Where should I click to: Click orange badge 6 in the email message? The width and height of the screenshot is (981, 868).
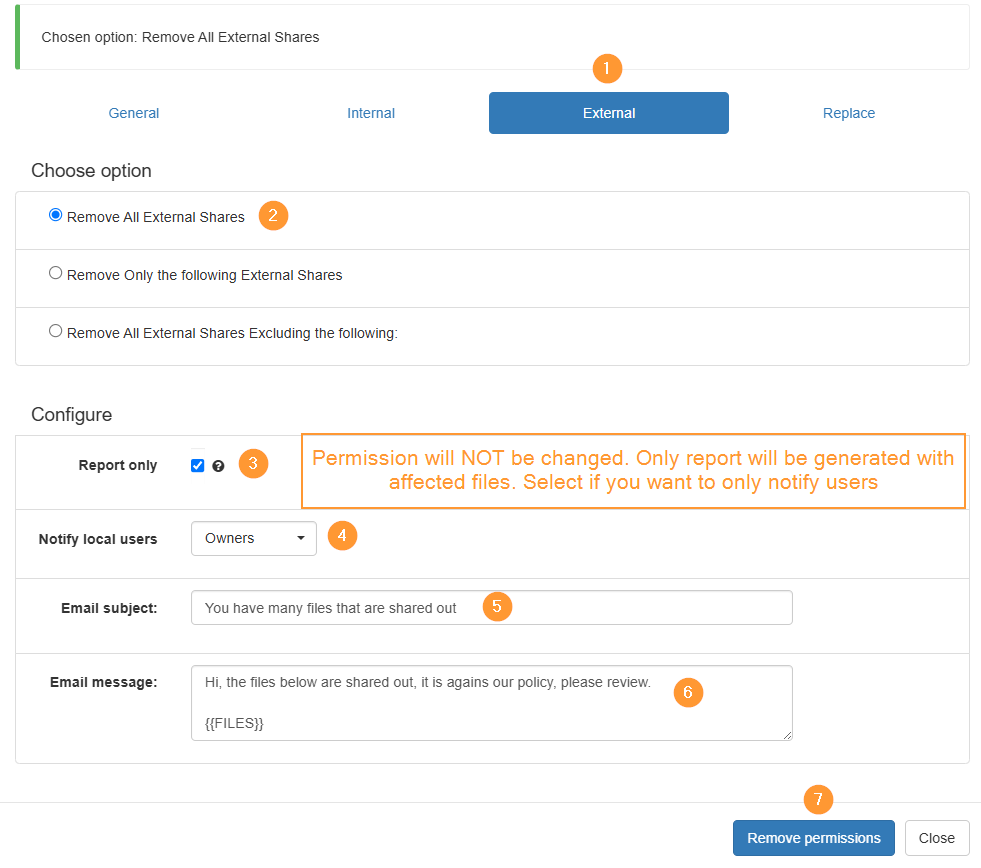click(688, 693)
